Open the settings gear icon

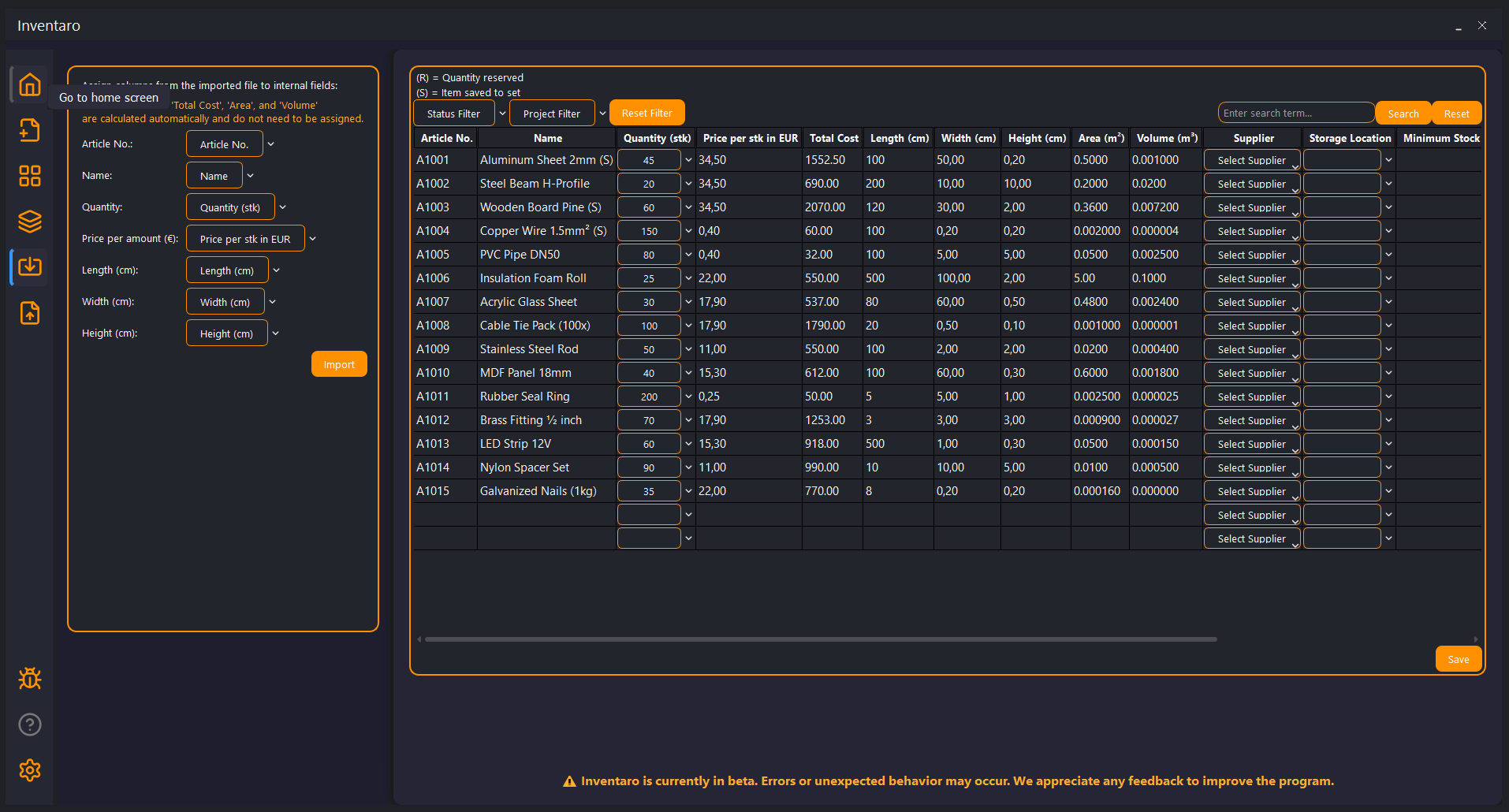coord(30,770)
